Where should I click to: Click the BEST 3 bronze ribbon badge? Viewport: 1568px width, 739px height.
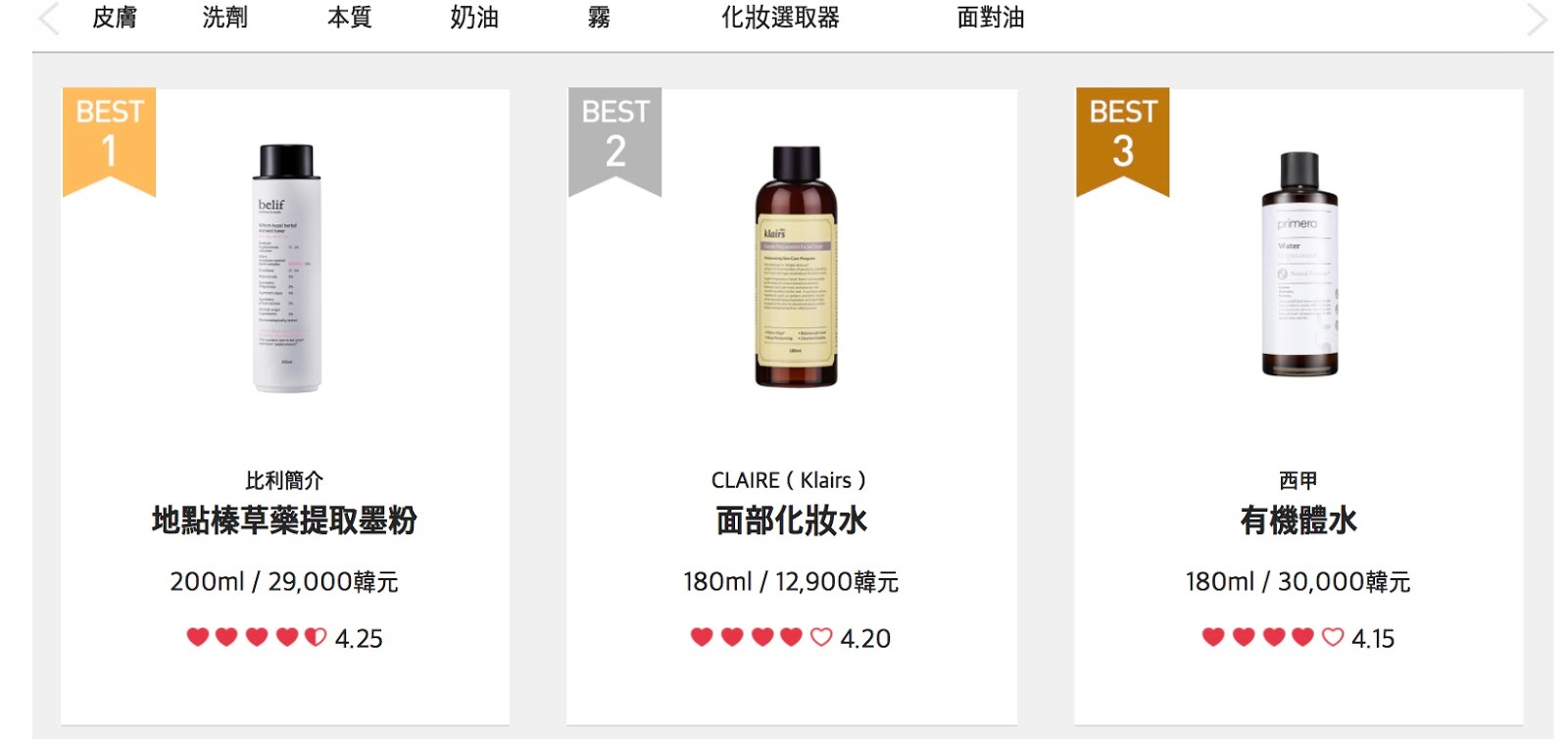click(1122, 142)
